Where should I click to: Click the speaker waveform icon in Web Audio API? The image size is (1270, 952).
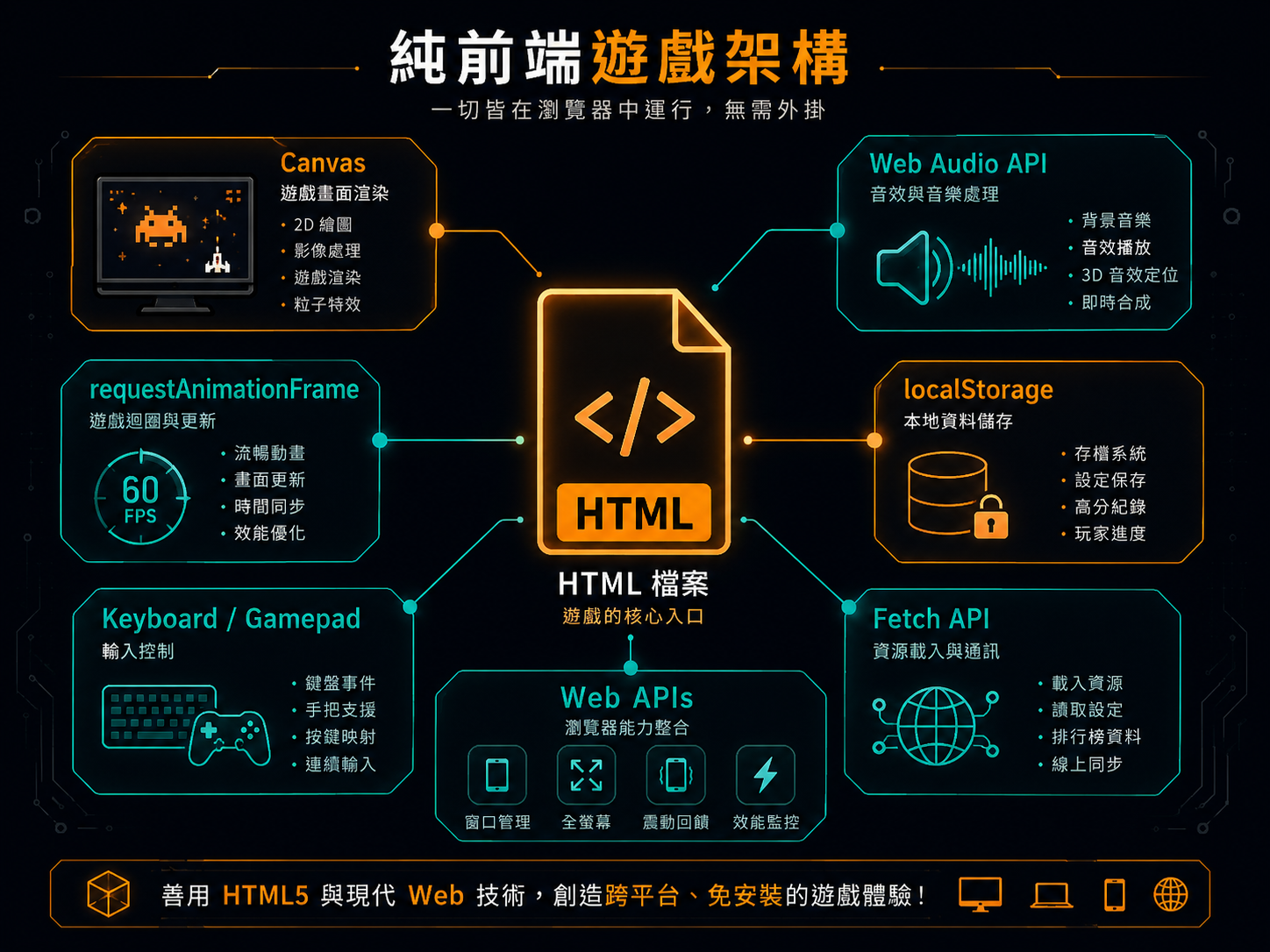(x=961, y=267)
